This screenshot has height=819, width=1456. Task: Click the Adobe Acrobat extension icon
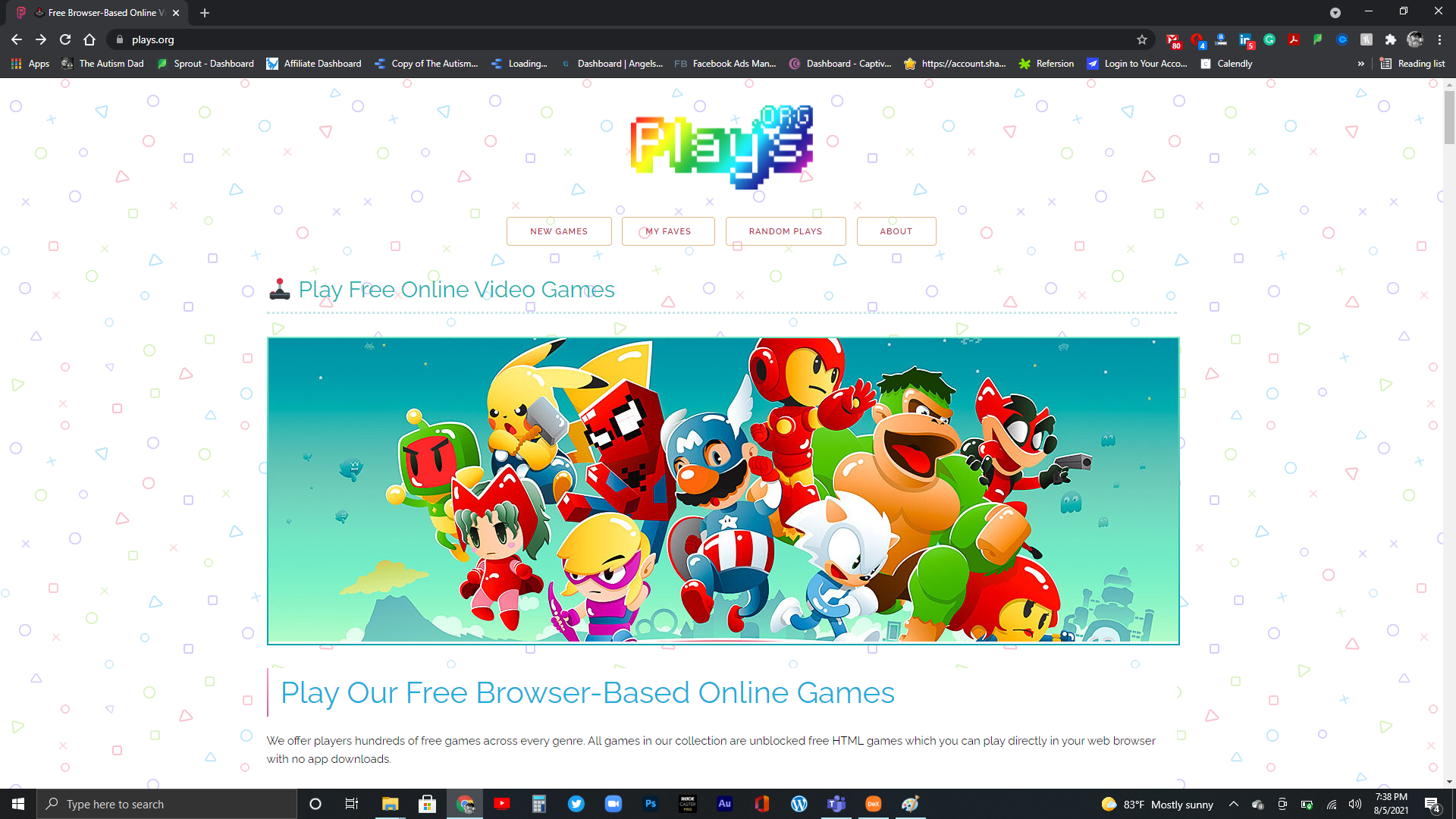coord(1294,39)
